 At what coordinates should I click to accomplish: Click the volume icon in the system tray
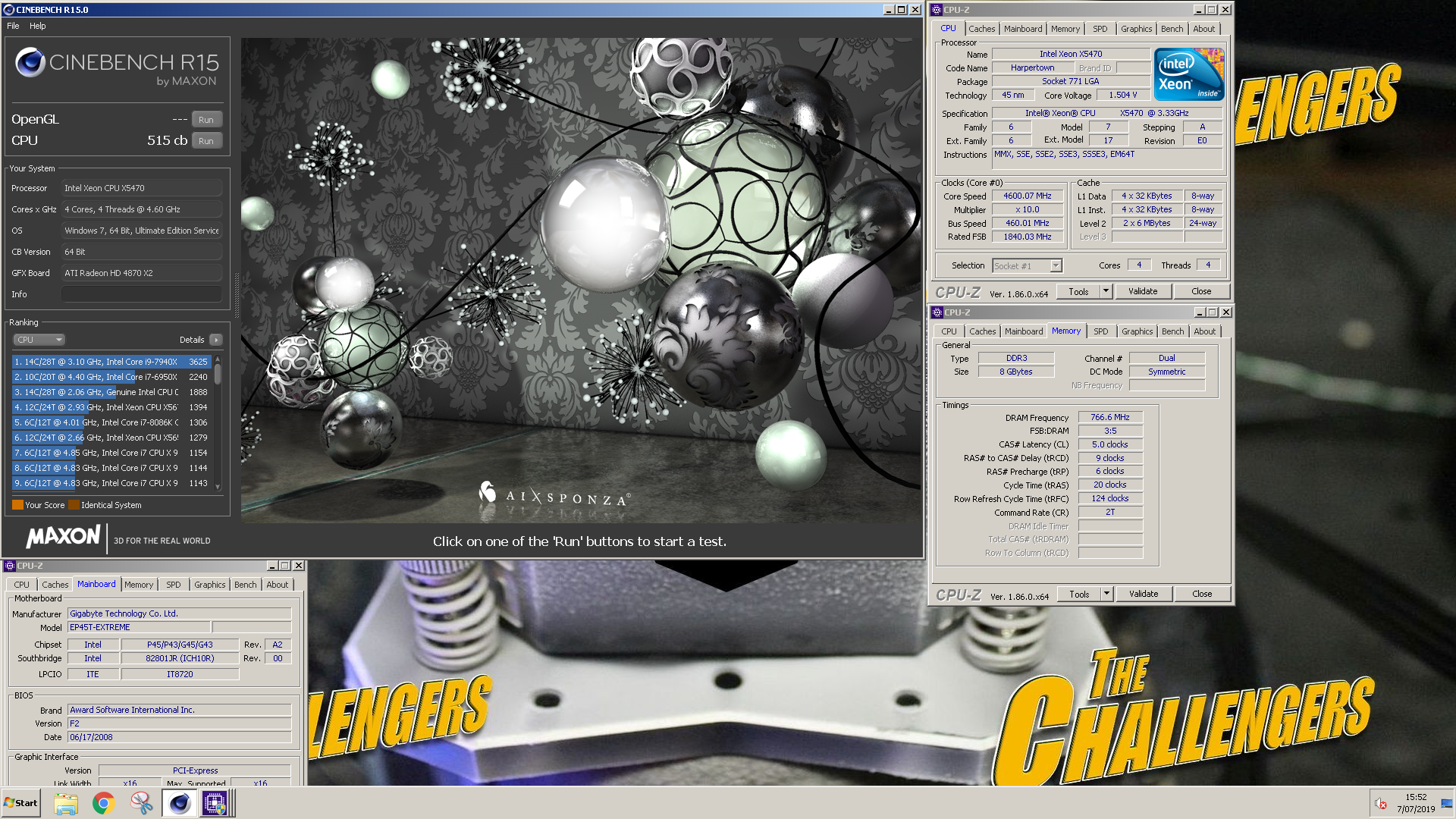pyautogui.click(x=1380, y=804)
